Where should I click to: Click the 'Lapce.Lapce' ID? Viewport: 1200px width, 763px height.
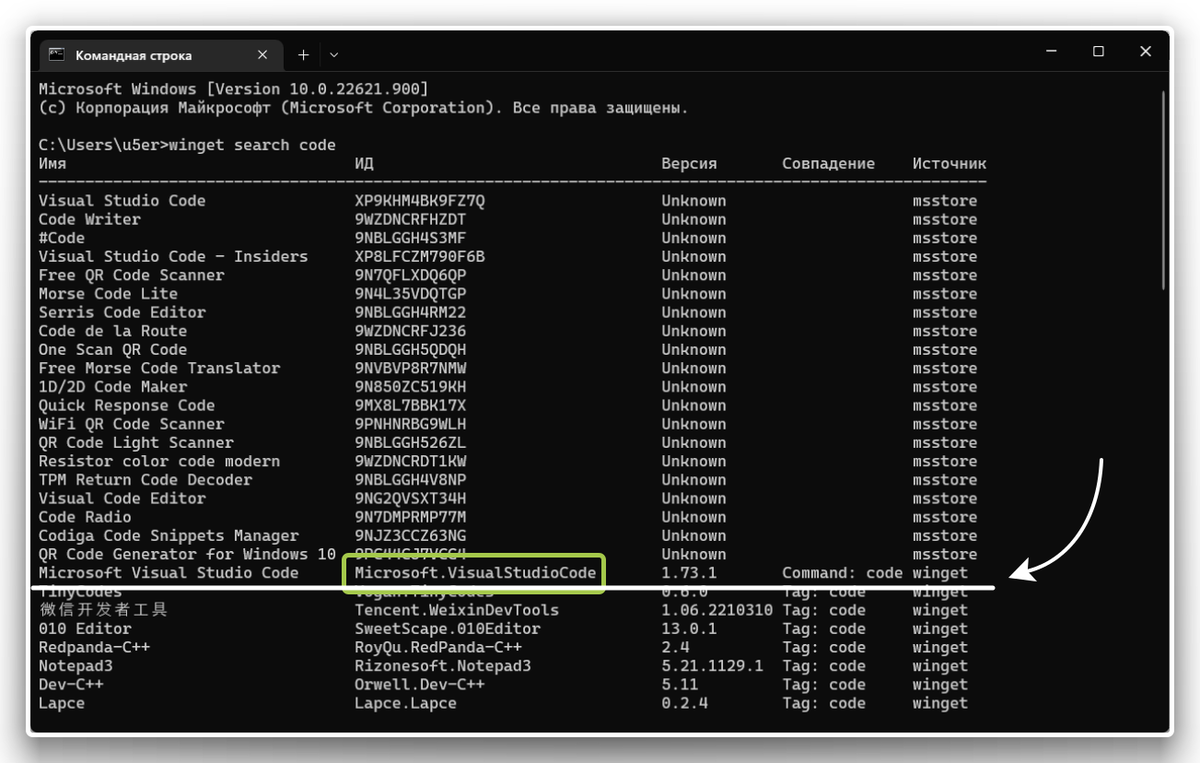click(x=406, y=703)
